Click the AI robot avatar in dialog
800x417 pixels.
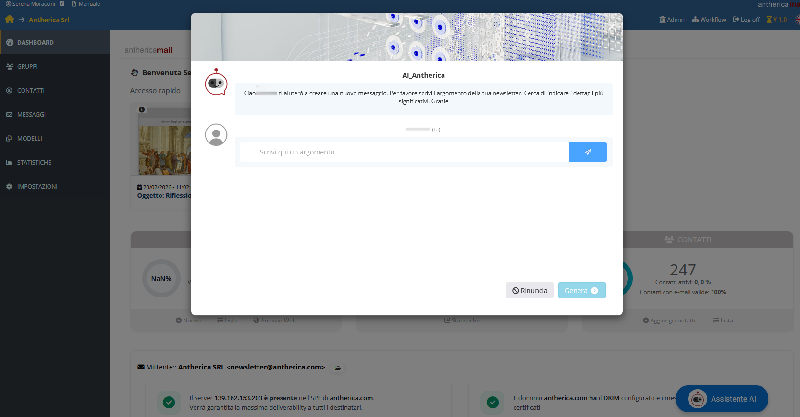(x=216, y=83)
